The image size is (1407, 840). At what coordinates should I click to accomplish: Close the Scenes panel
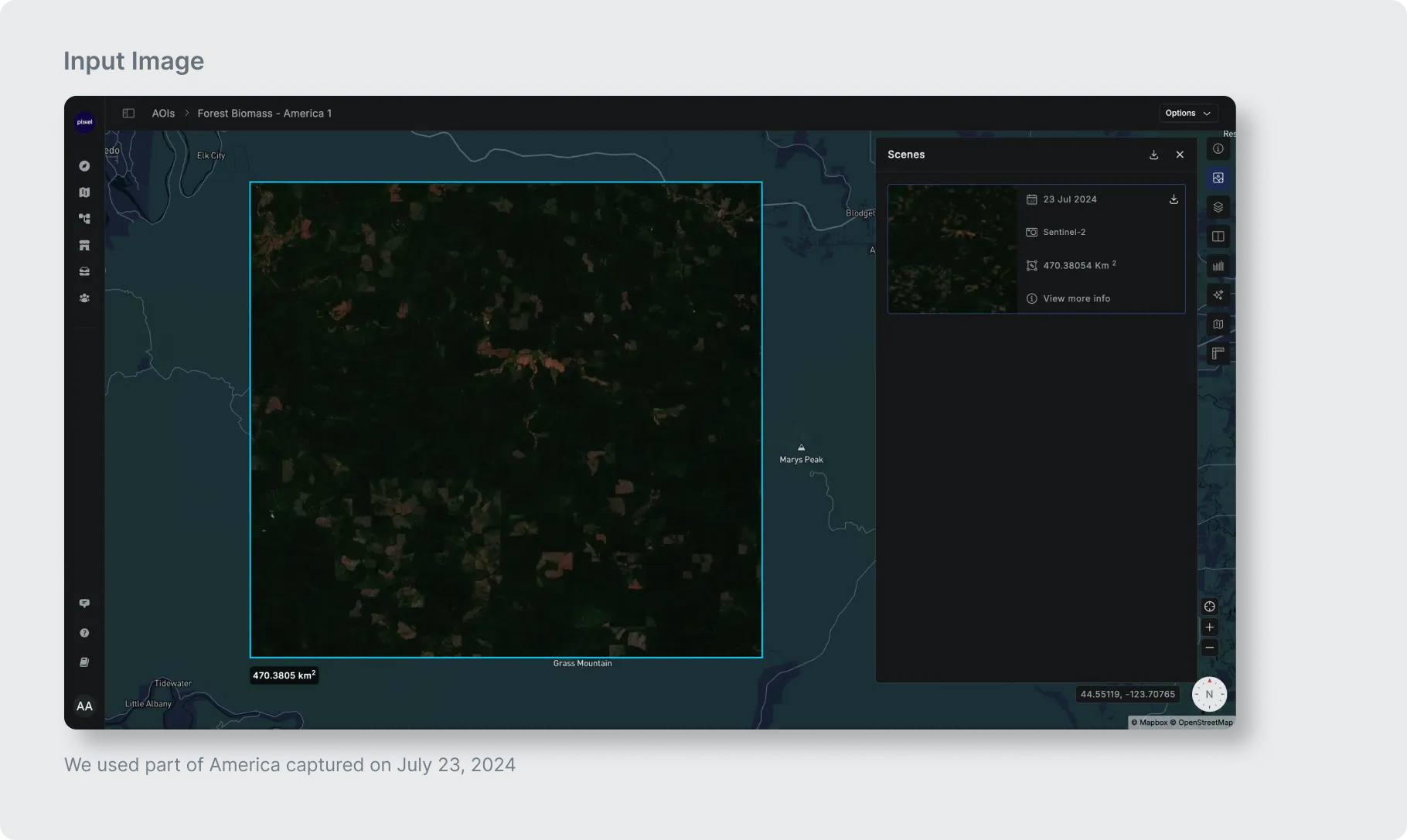point(1180,155)
